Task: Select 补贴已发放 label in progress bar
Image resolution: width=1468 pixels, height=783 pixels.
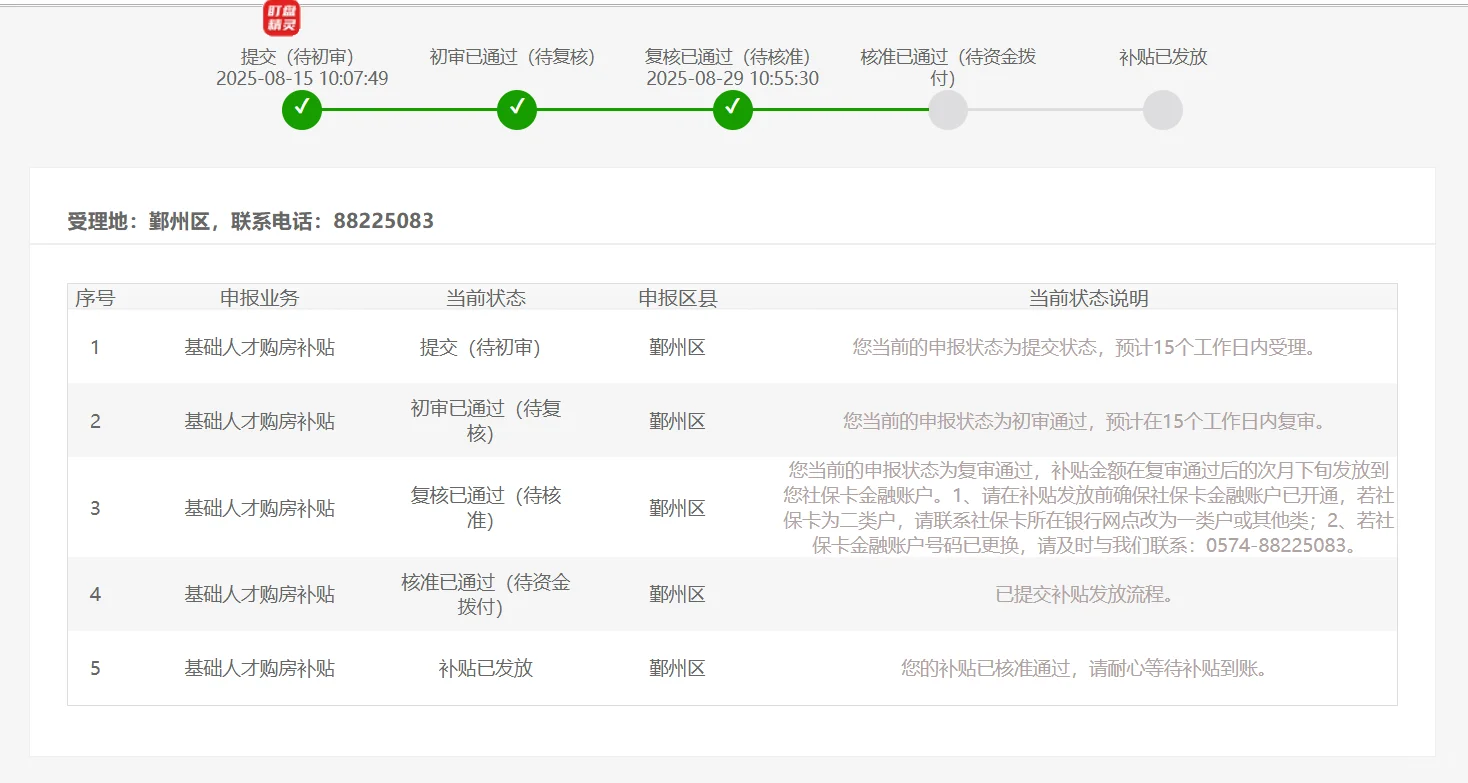Action: coord(1163,57)
